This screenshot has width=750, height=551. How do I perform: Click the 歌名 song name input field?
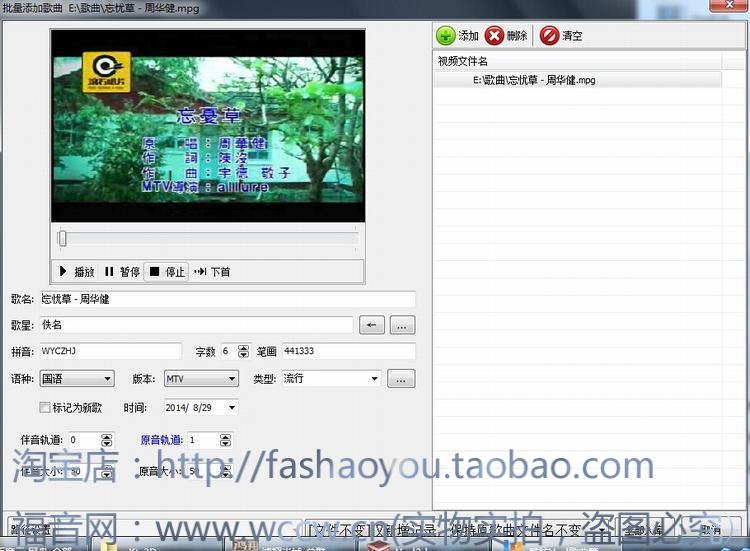(x=227, y=299)
